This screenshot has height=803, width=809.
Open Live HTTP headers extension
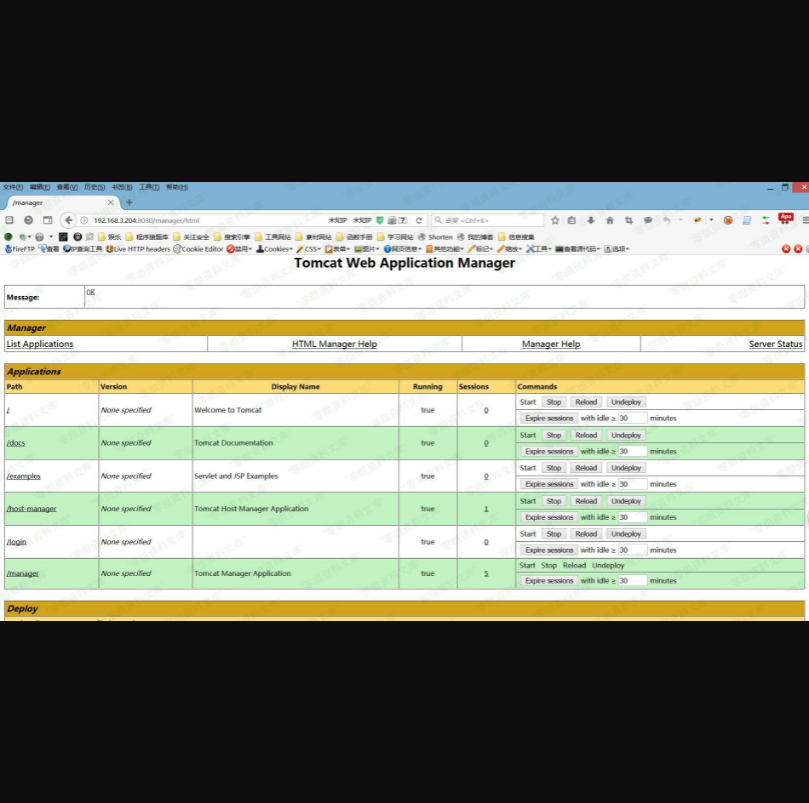coord(138,249)
